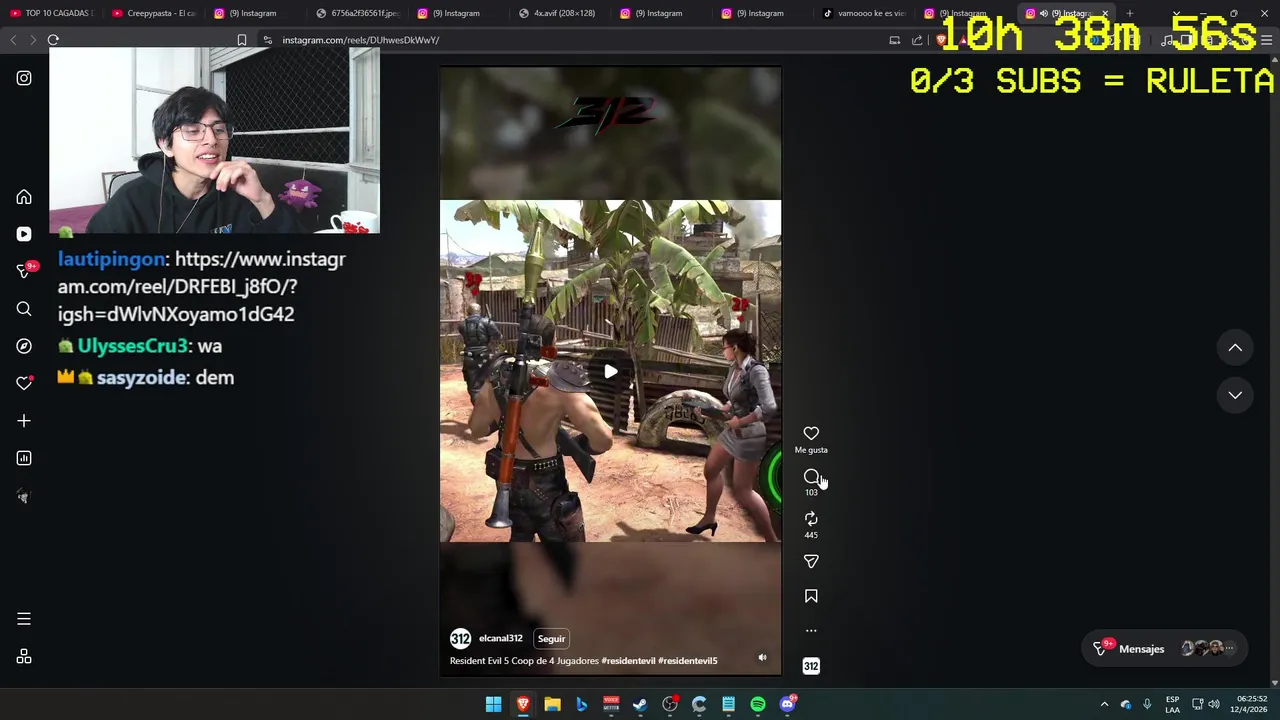Click username UlyssesCru3 in chat

pos(132,346)
